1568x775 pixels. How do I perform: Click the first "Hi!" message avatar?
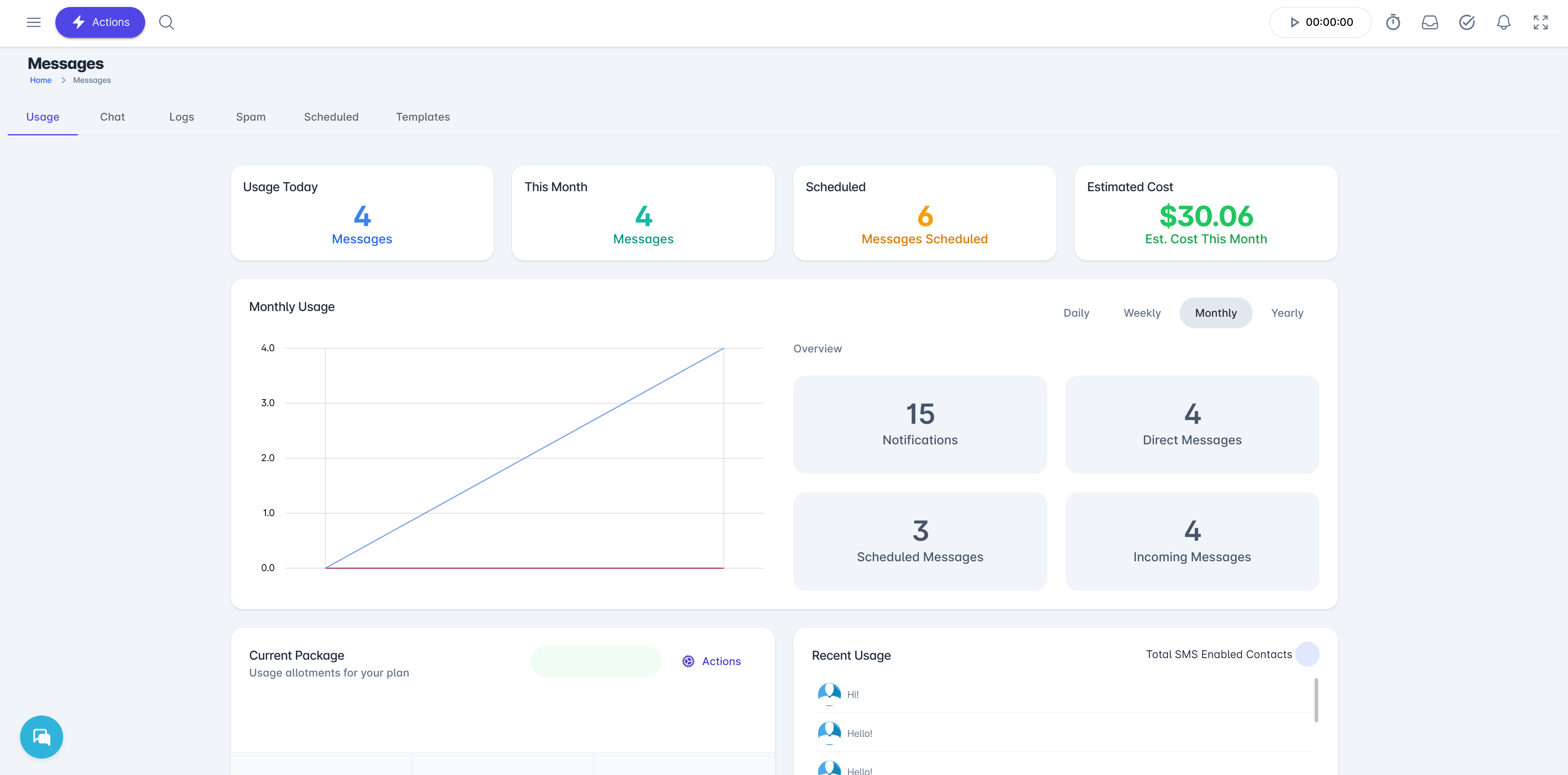[x=829, y=693]
